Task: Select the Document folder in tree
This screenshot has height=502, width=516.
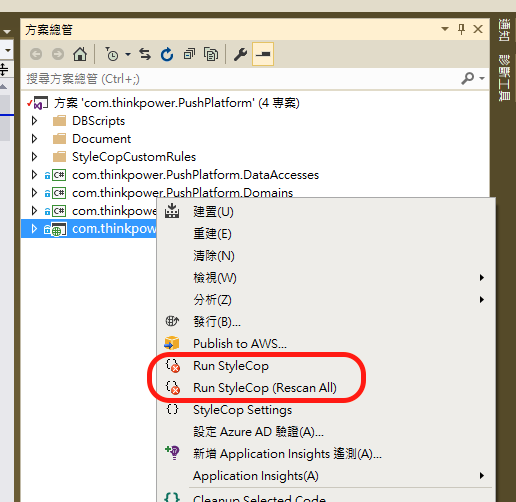Action: [x=101, y=139]
